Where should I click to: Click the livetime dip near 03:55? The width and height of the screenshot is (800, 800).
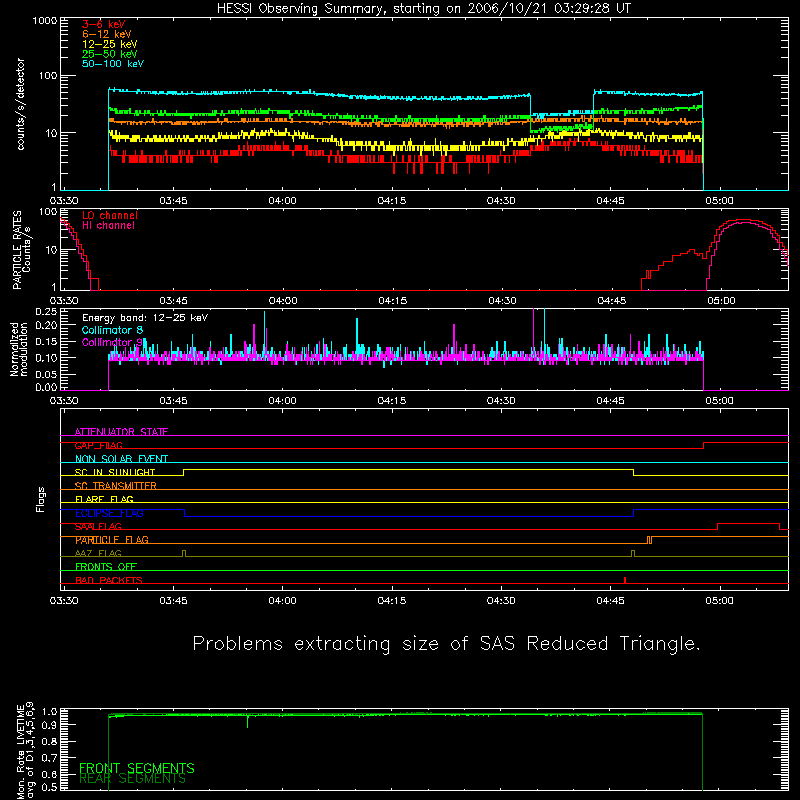[x=247, y=721]
